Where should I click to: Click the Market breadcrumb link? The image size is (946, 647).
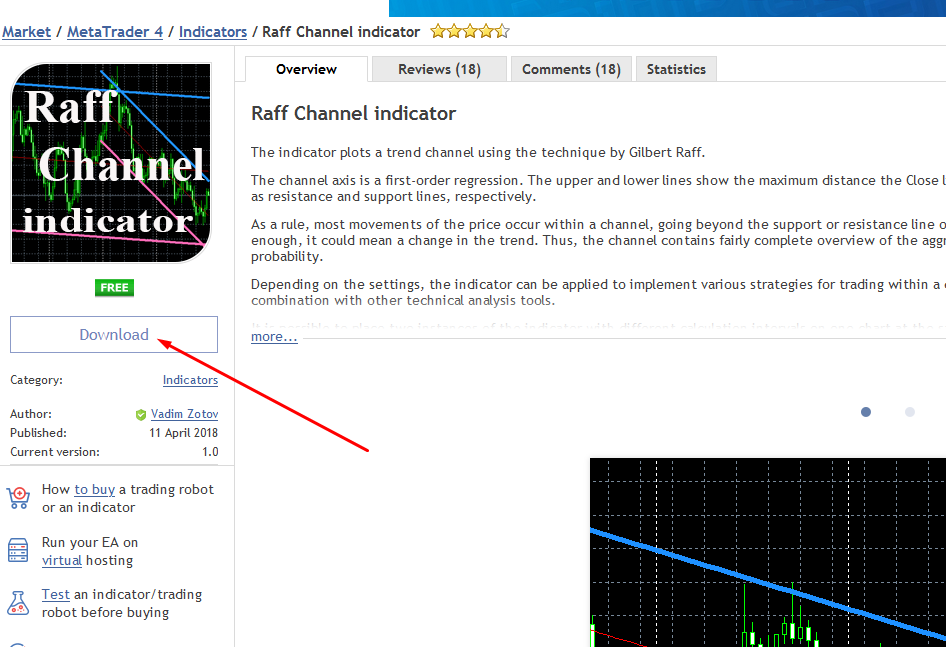(x=27, y=32)
